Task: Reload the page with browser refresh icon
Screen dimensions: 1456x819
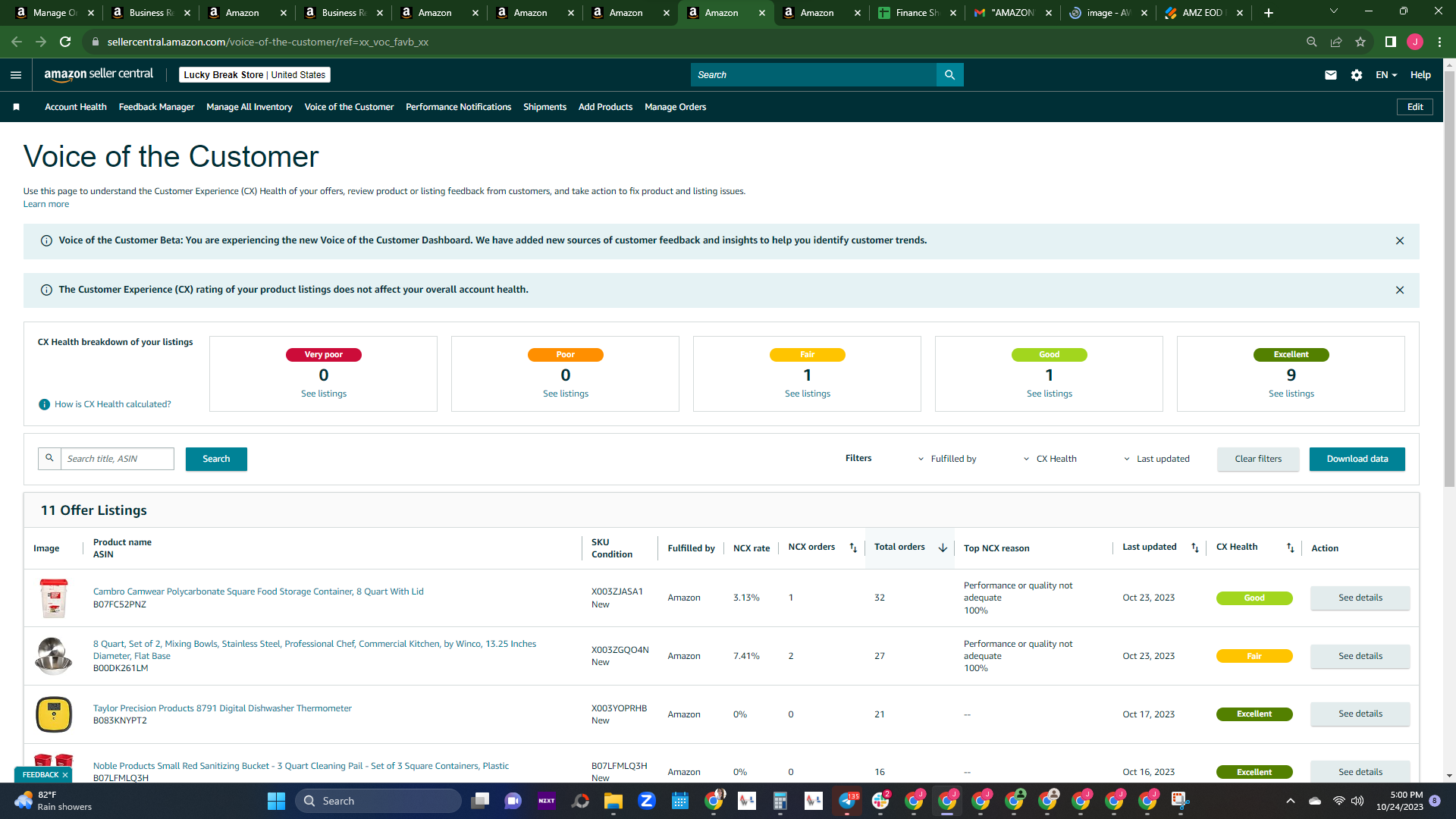Action: tap(65, 42)
